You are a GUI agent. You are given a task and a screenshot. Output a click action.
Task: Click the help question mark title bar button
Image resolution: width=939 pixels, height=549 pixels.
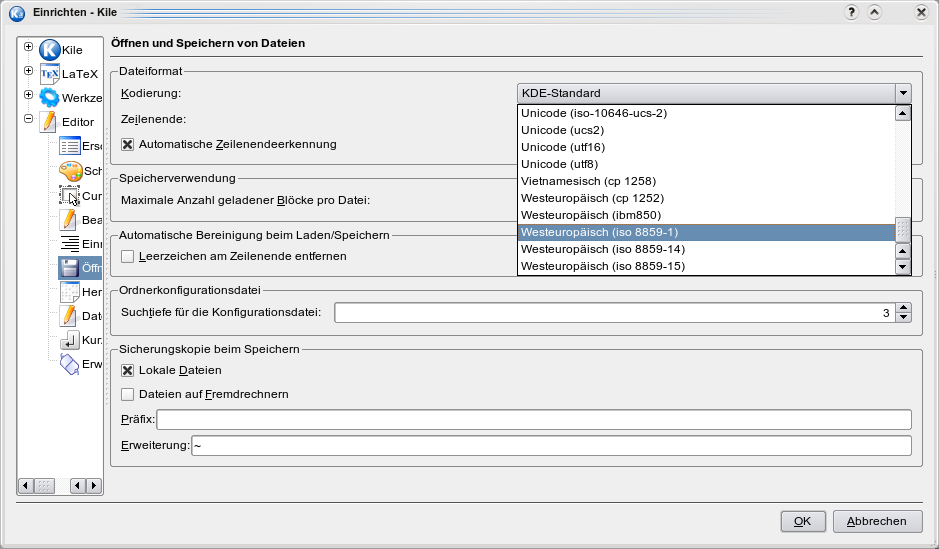point(851,12)
